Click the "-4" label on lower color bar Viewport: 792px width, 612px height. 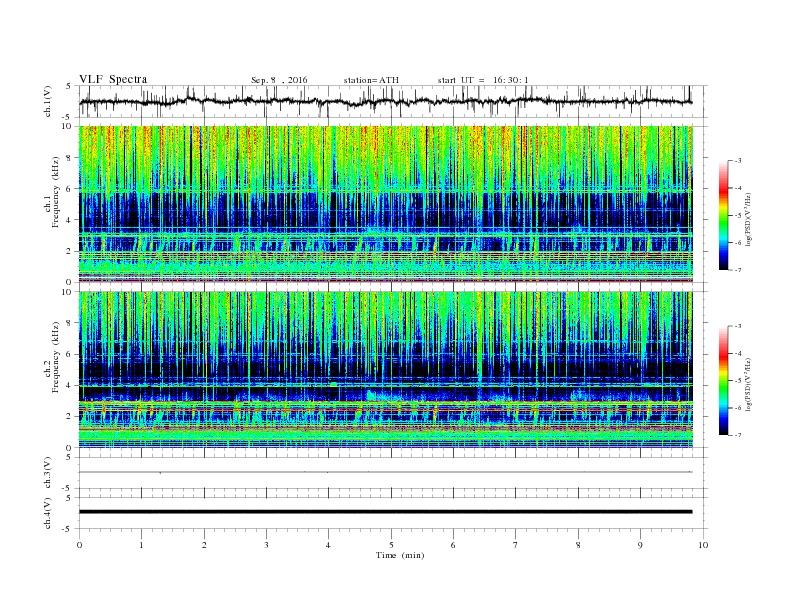[x=738, y=353]
